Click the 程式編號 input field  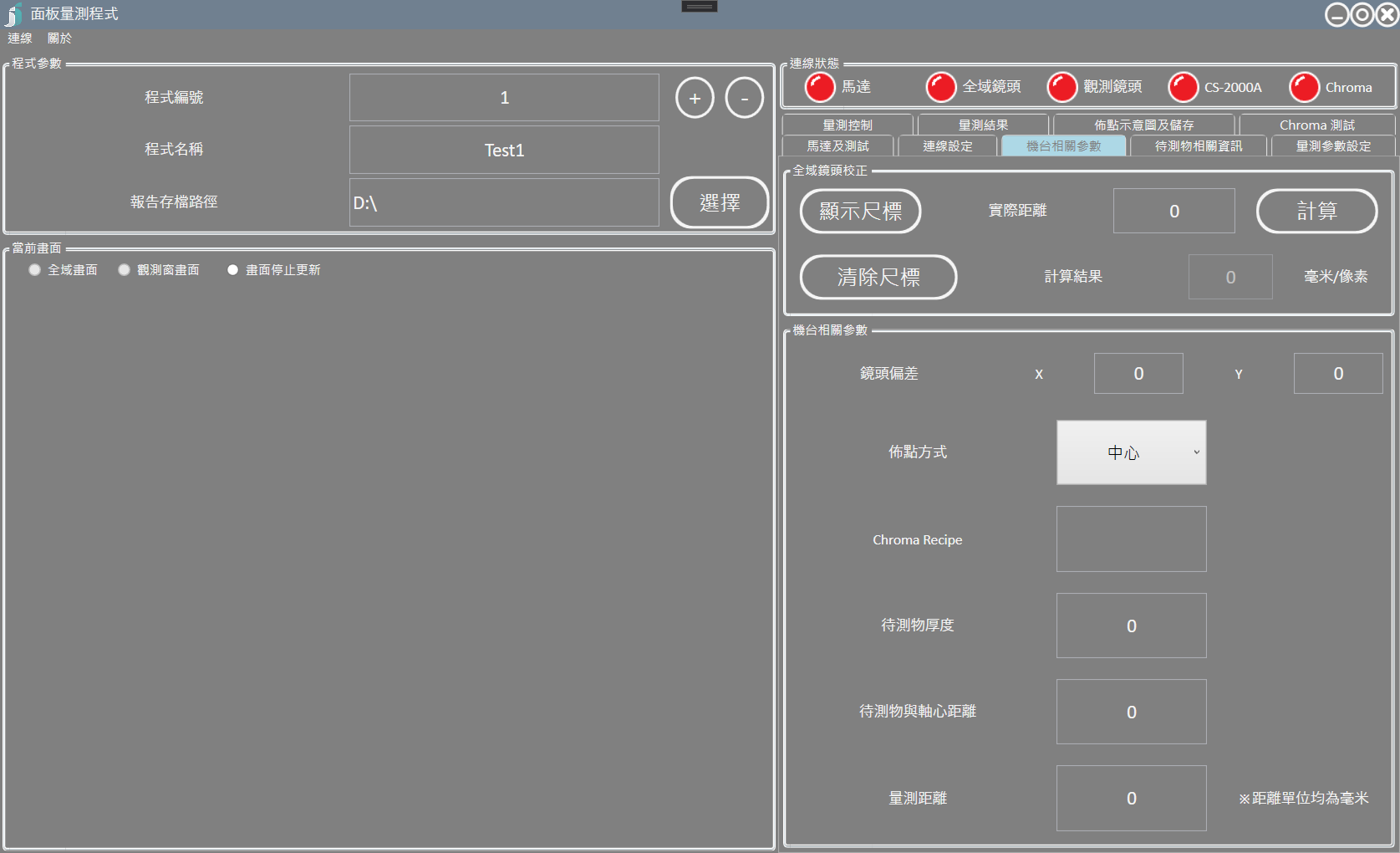(504, 98)
